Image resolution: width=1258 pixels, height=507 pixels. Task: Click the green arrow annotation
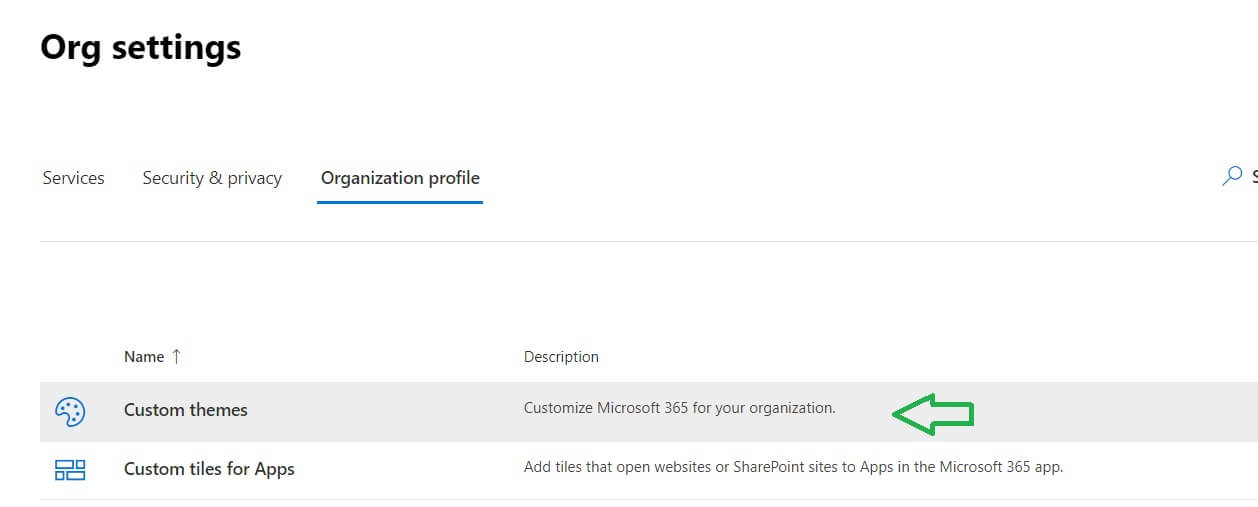click(x=933, y=413)
